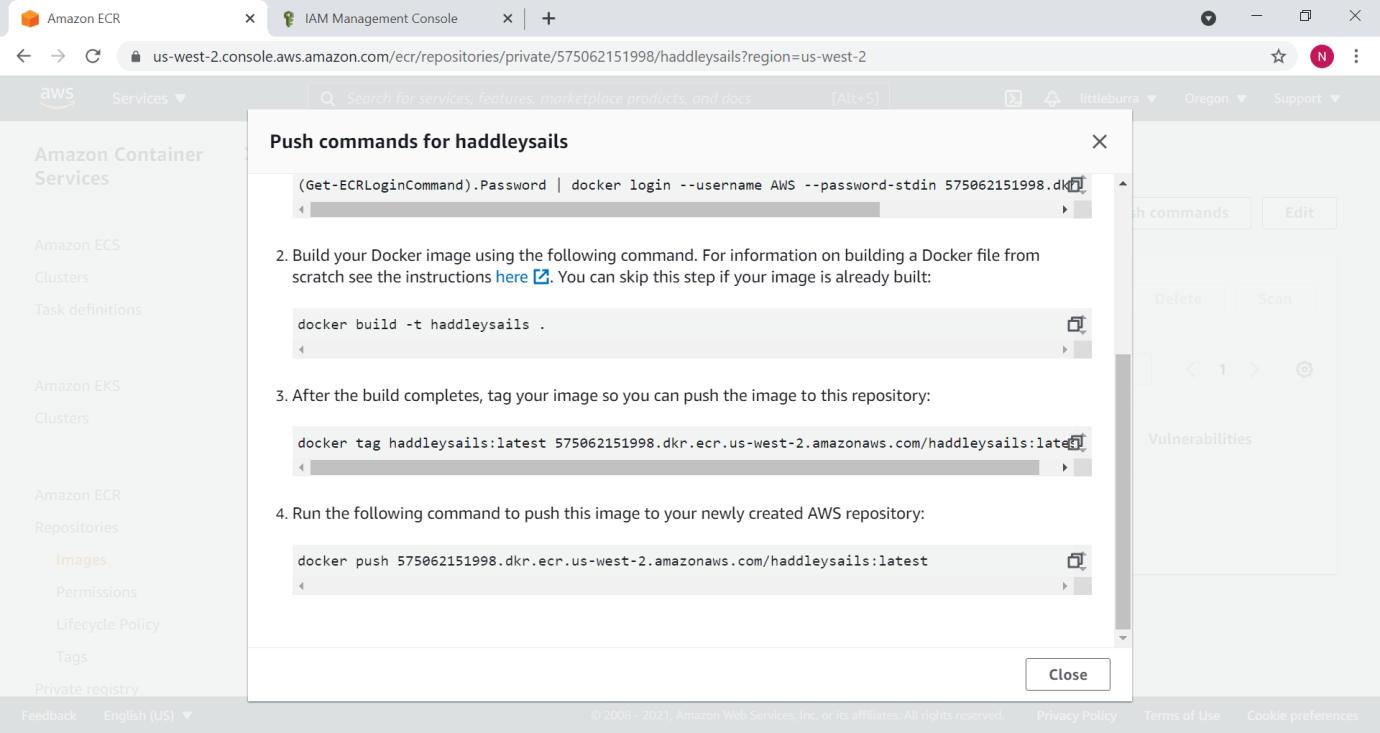Close the IAM Management Console tab
The width and height of the screenshot is (1380, 733).
[508, 18]
